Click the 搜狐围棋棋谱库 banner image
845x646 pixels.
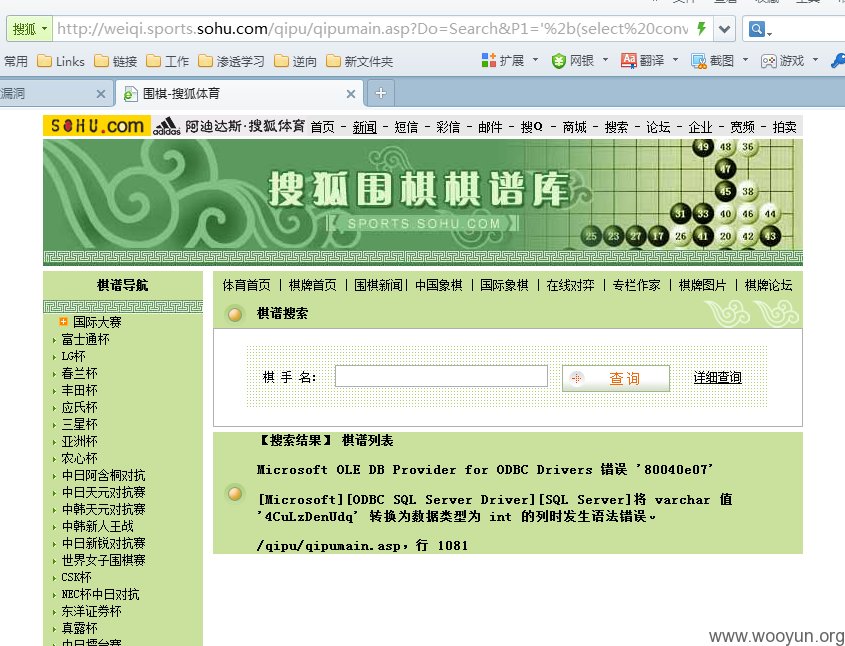[x=422, y=202]
